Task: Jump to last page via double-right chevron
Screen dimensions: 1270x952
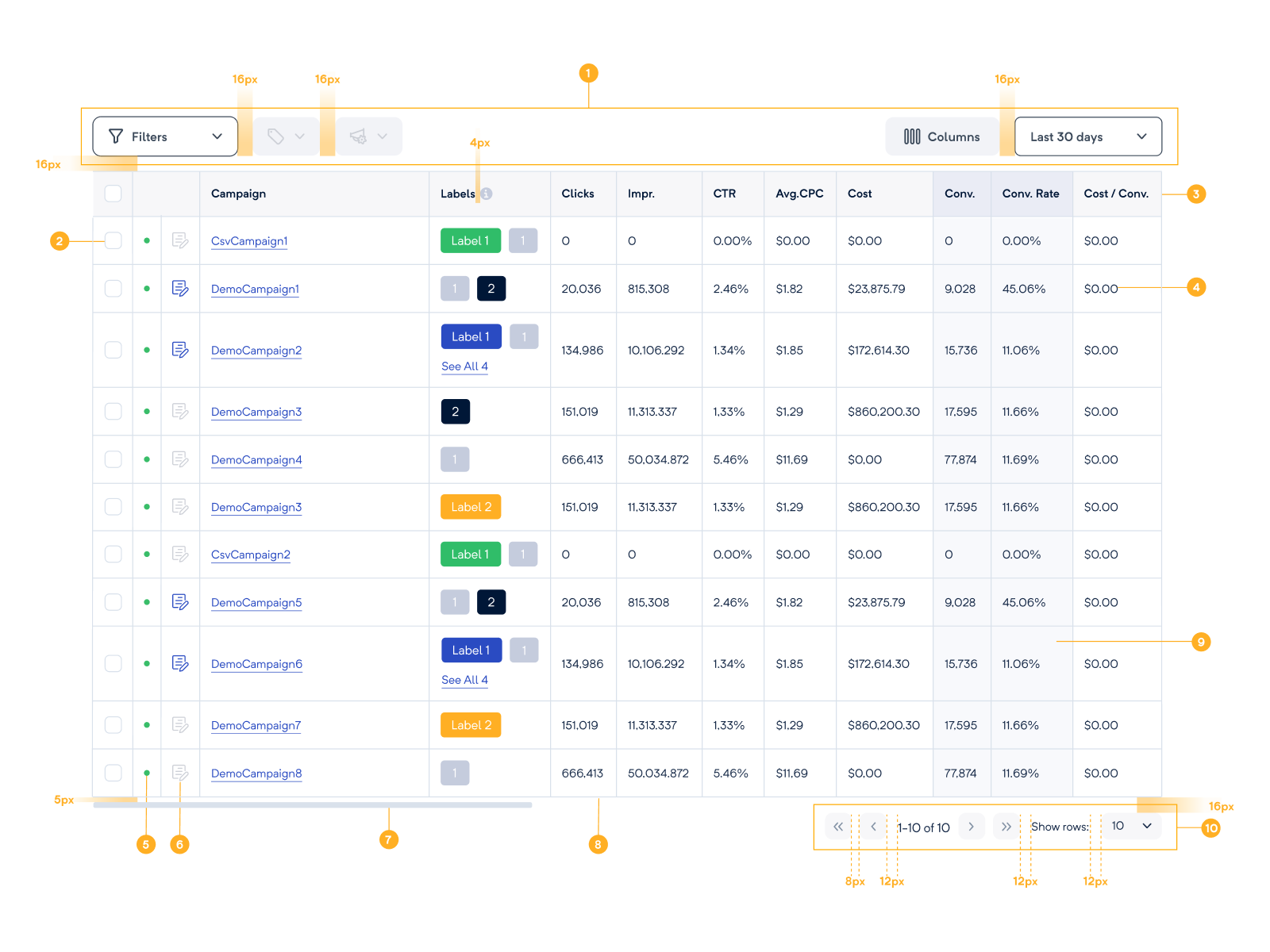Action: (1006, 826)
